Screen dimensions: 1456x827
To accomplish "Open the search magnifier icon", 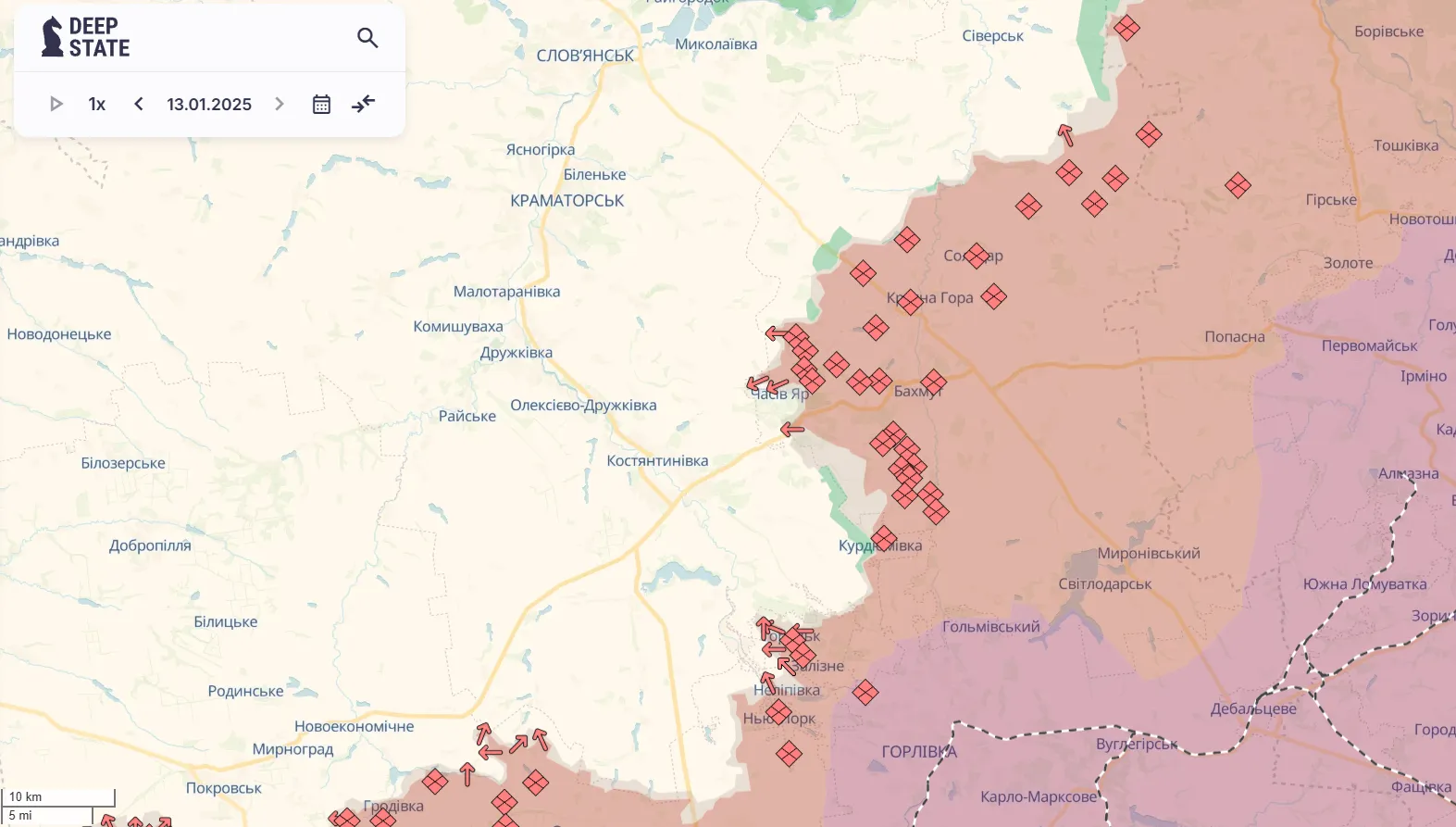I will point(367,38).
